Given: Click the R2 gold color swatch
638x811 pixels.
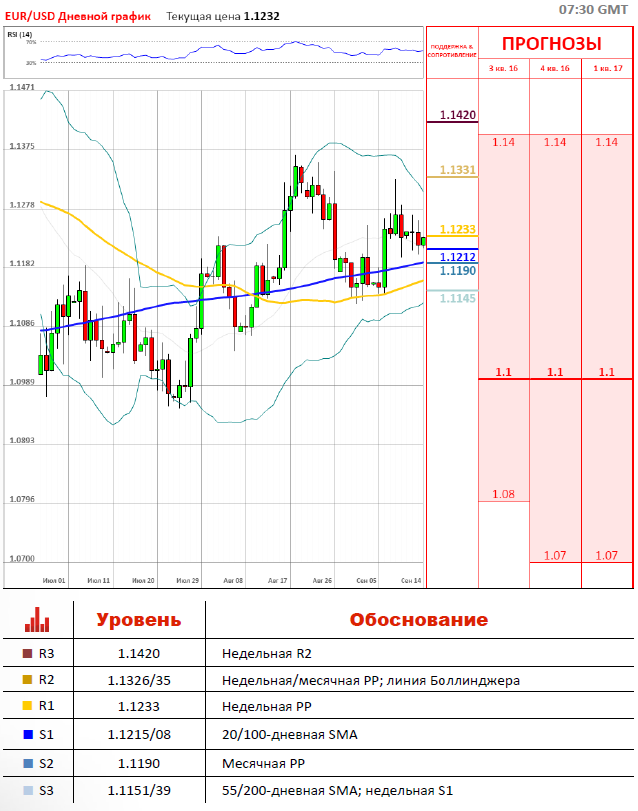Looking at the screenshot, I should pos(27,679).
